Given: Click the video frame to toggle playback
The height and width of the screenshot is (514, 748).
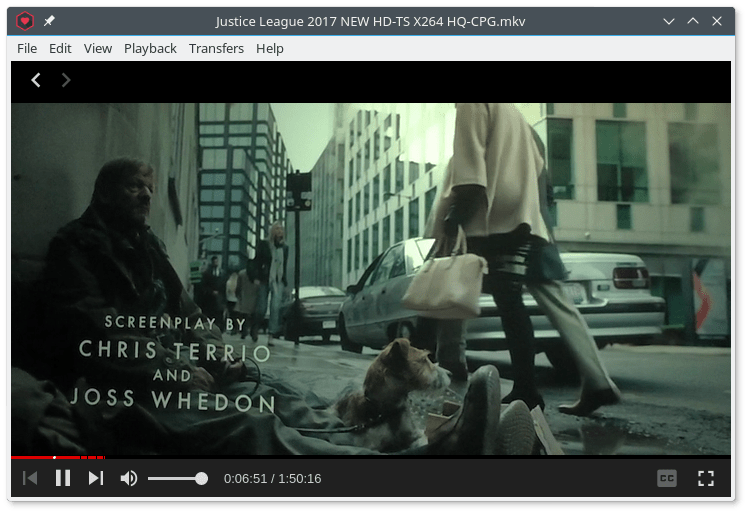Looking at the screenshot, I should tap(371, 279).
